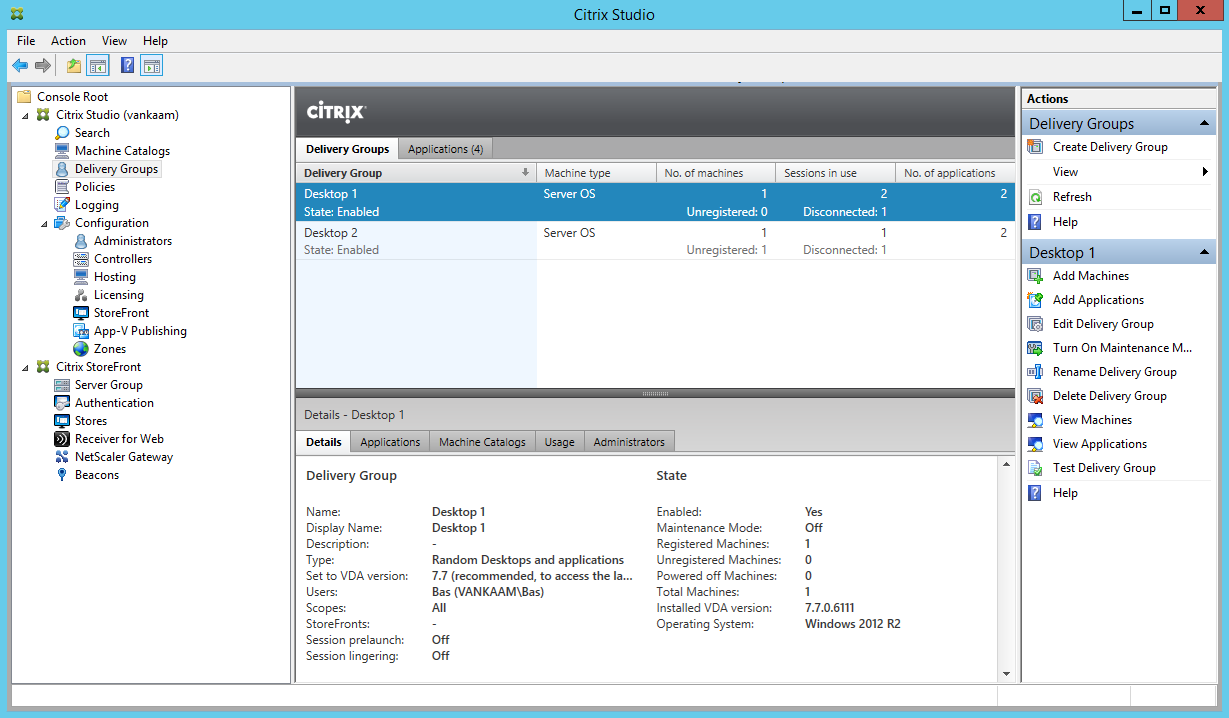
Task: Click the details pane scroll down arrow
Action: pyautogui.click(x=1007, y=674)
